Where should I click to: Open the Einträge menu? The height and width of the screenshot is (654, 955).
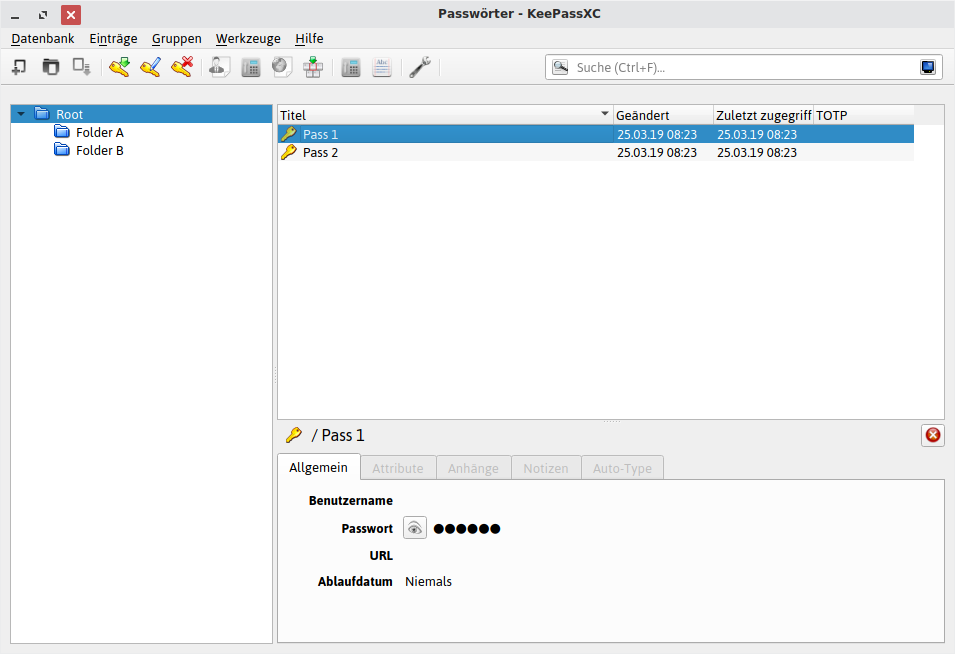tap(113, 38)
